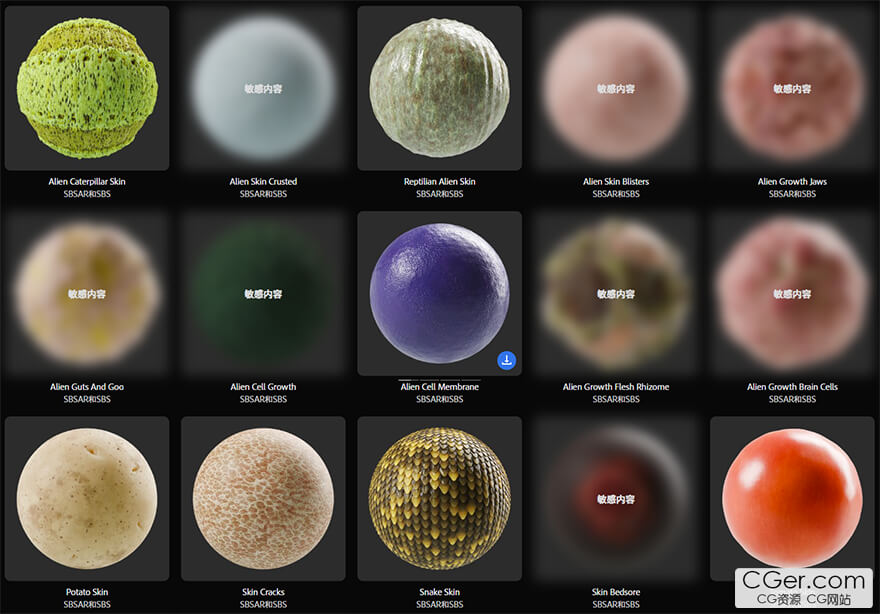This screenshot has height=614, width=880.
Task: Open the Potato Skin material thumbnail
Action: [87, 499]
